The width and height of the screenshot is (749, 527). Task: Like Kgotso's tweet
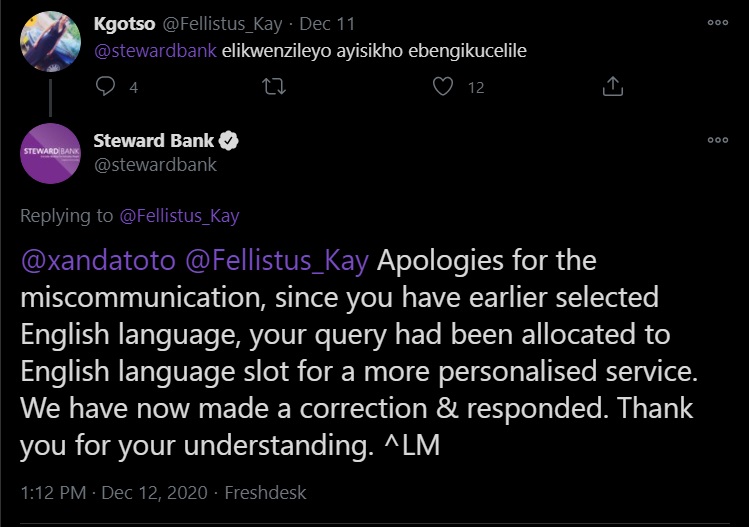coord(444,87)
